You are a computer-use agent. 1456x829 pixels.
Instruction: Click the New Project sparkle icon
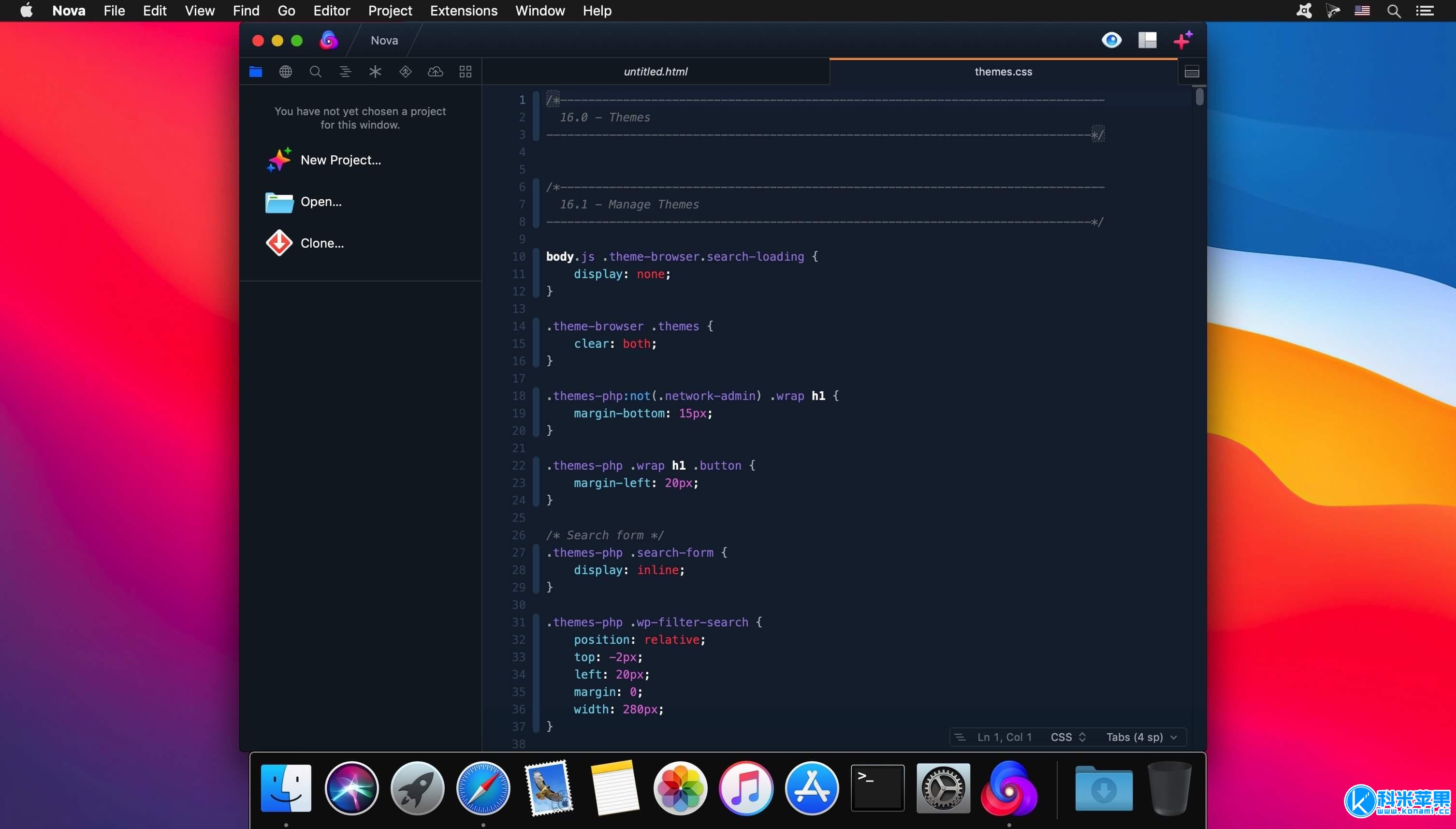tap(279, 160)
